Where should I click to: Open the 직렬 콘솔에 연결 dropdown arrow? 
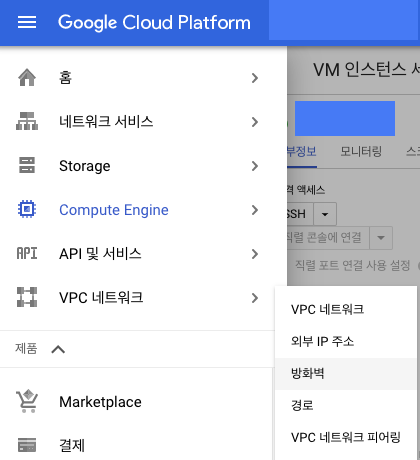(381, 238)
